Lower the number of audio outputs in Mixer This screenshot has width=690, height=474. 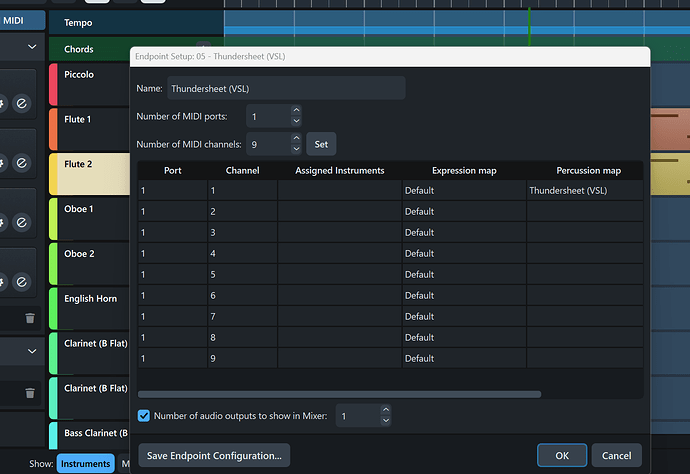tap(386, 421)
